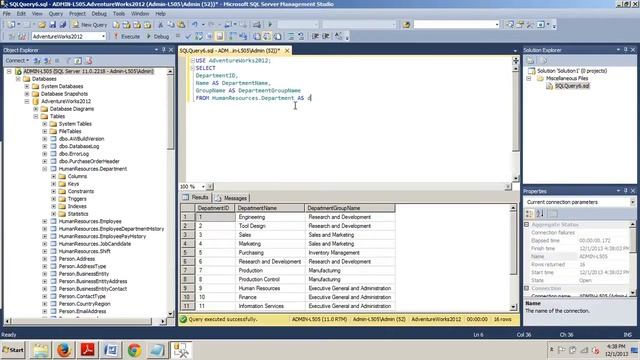Click the Cancel Executing Query stop icon
640x360 pixels.
click(x=178, y=36)
